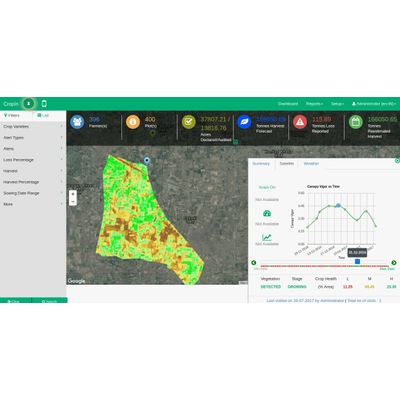Image resolution: width=400 pixels, height=400 pixels.
Task: Click the mobile phone icon in header
Action: coord(44,104)
